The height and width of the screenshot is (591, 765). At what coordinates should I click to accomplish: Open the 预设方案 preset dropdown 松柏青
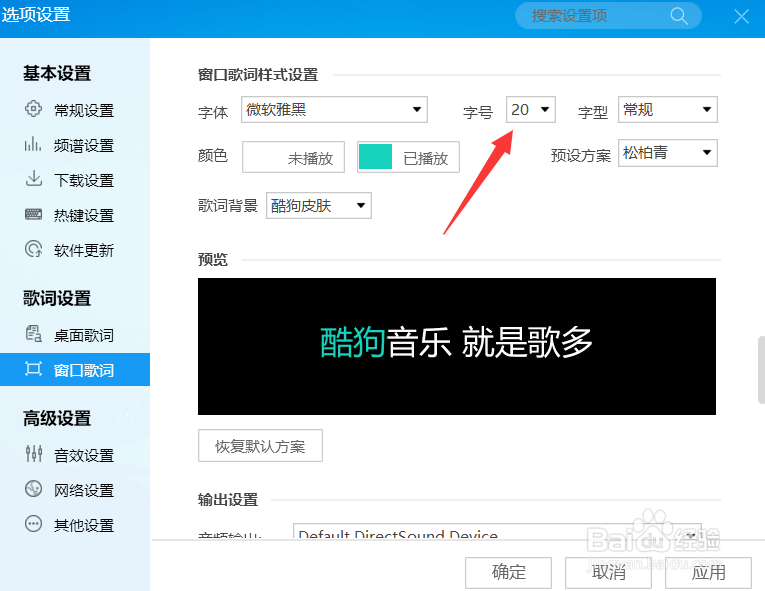point(667,153)
